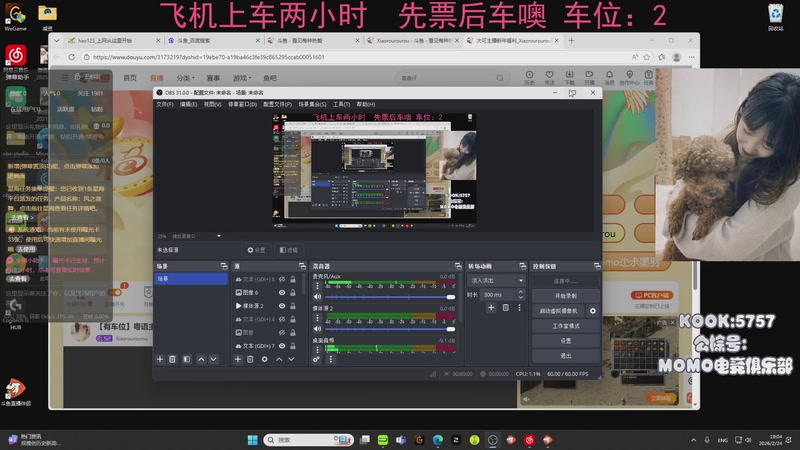Move scene down with the 场景 panel down arrow
800x450 pixels.
213,359
